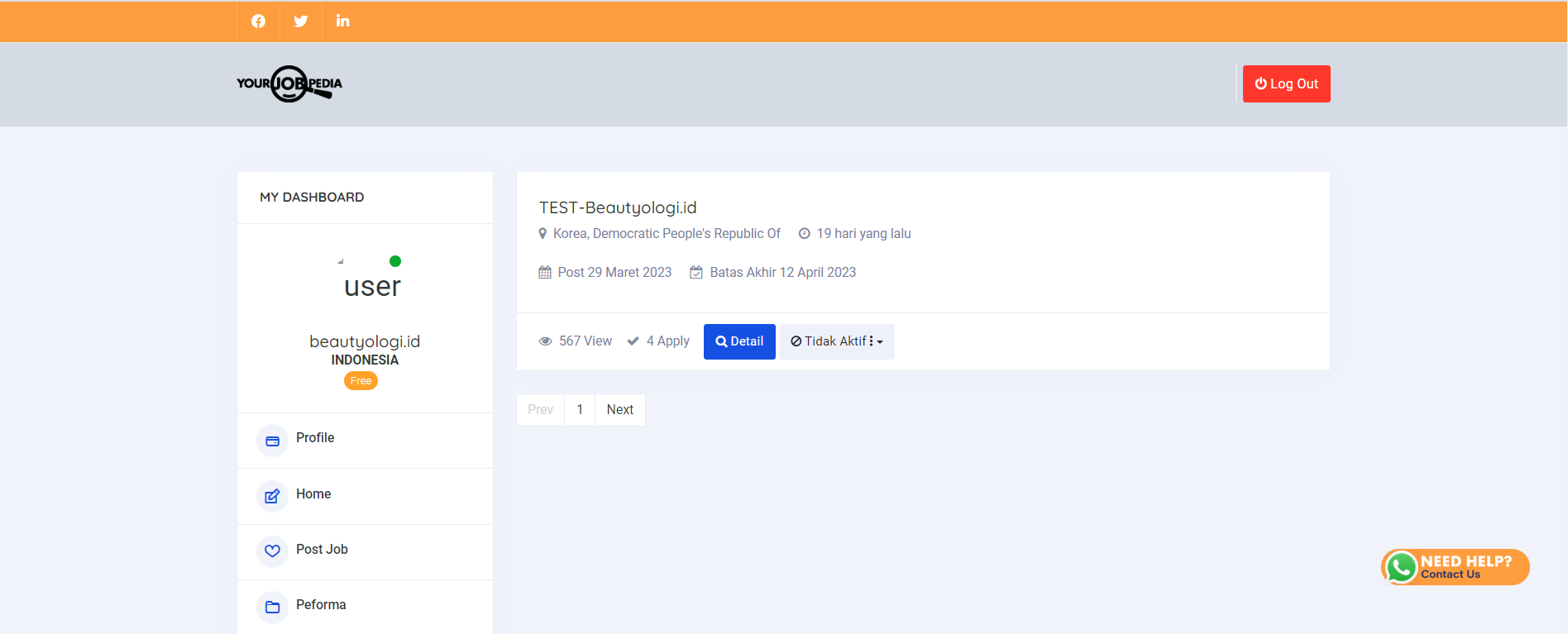The width and height of the screenshot is (1568, 634).
Task: Click the Peforma folder icon
Action: pos(272,608)
